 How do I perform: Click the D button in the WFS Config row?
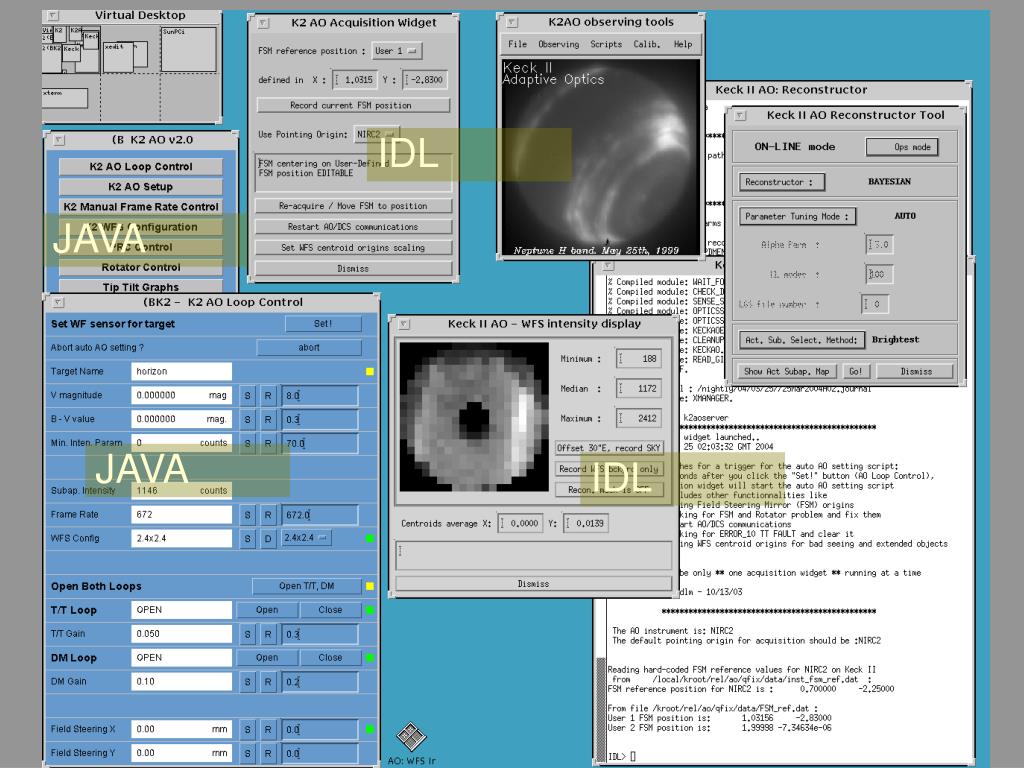click(x=268, y=539)
